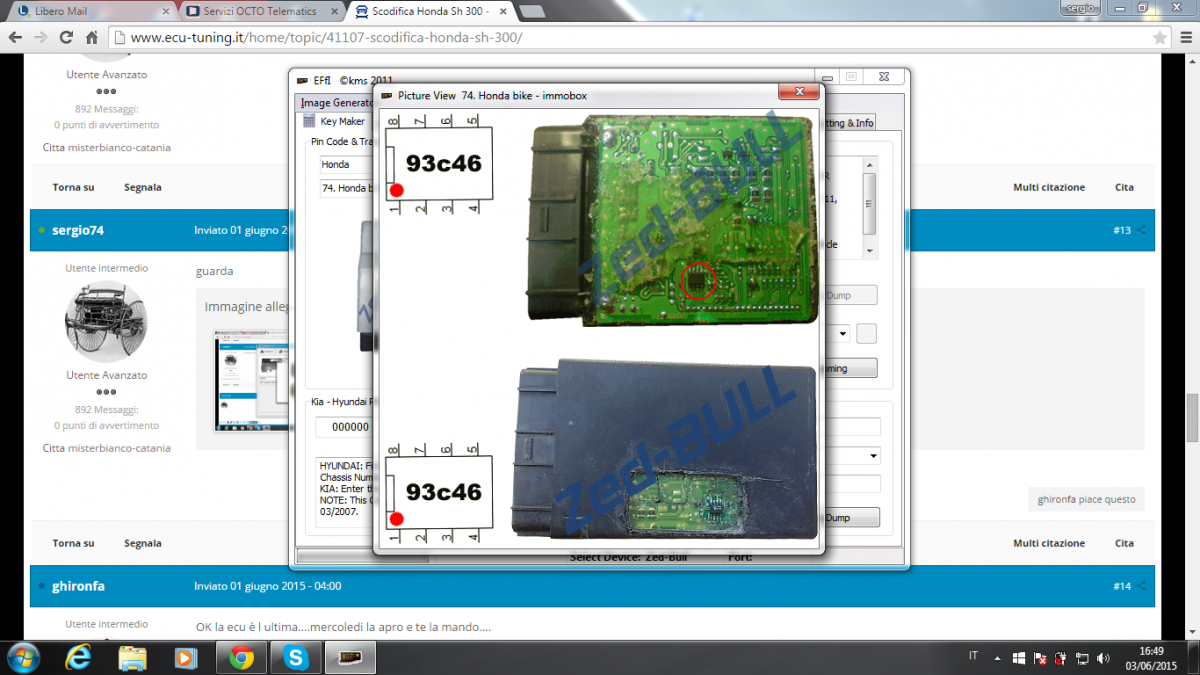Click the Honda brand field in EFfl
The width and height of the screenshot is (1200, 675).
point(347,165)
